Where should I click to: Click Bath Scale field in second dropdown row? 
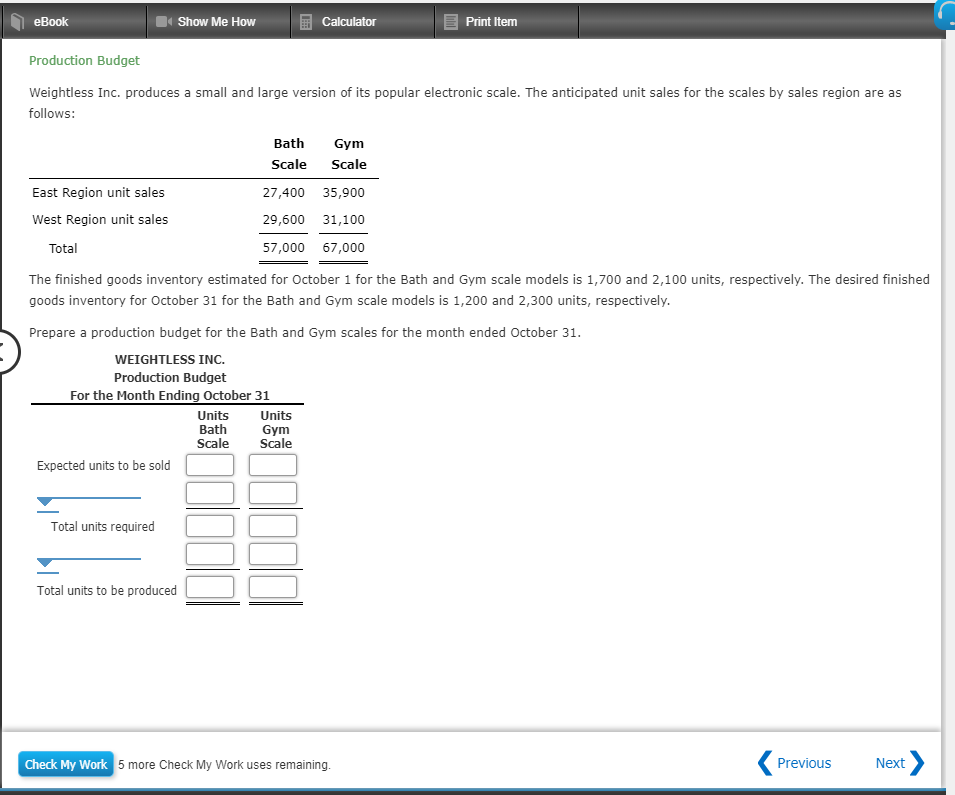[210, 554]
